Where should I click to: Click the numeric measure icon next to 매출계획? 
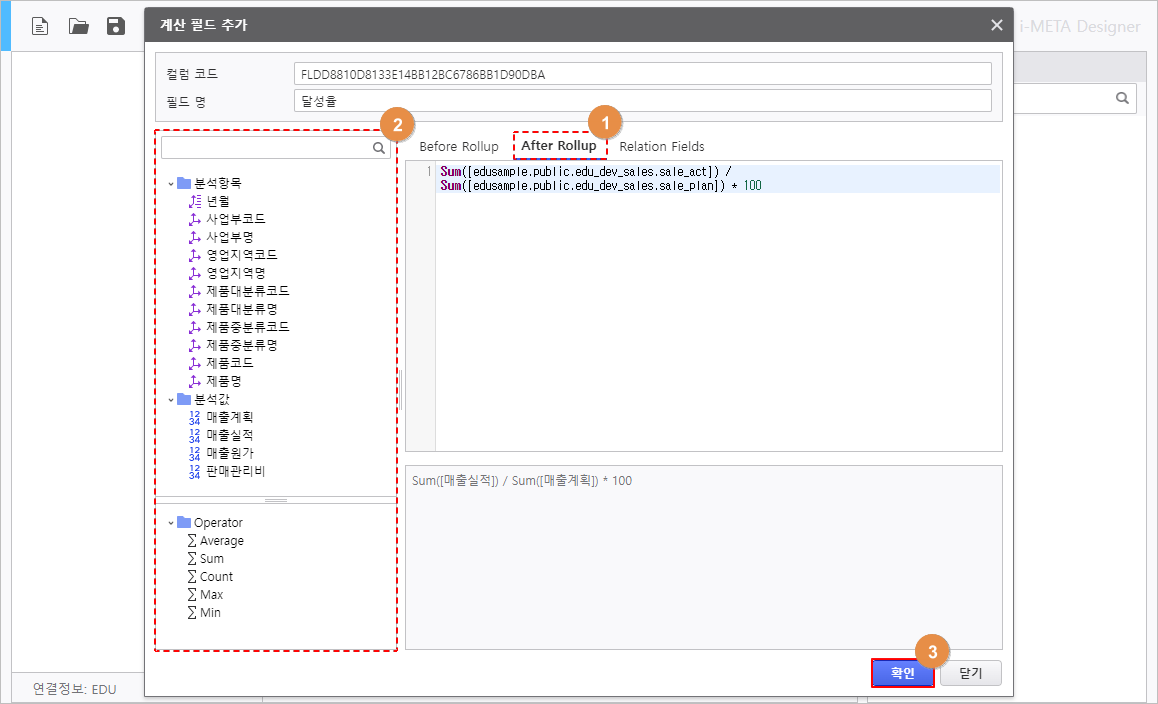point(194,417)
